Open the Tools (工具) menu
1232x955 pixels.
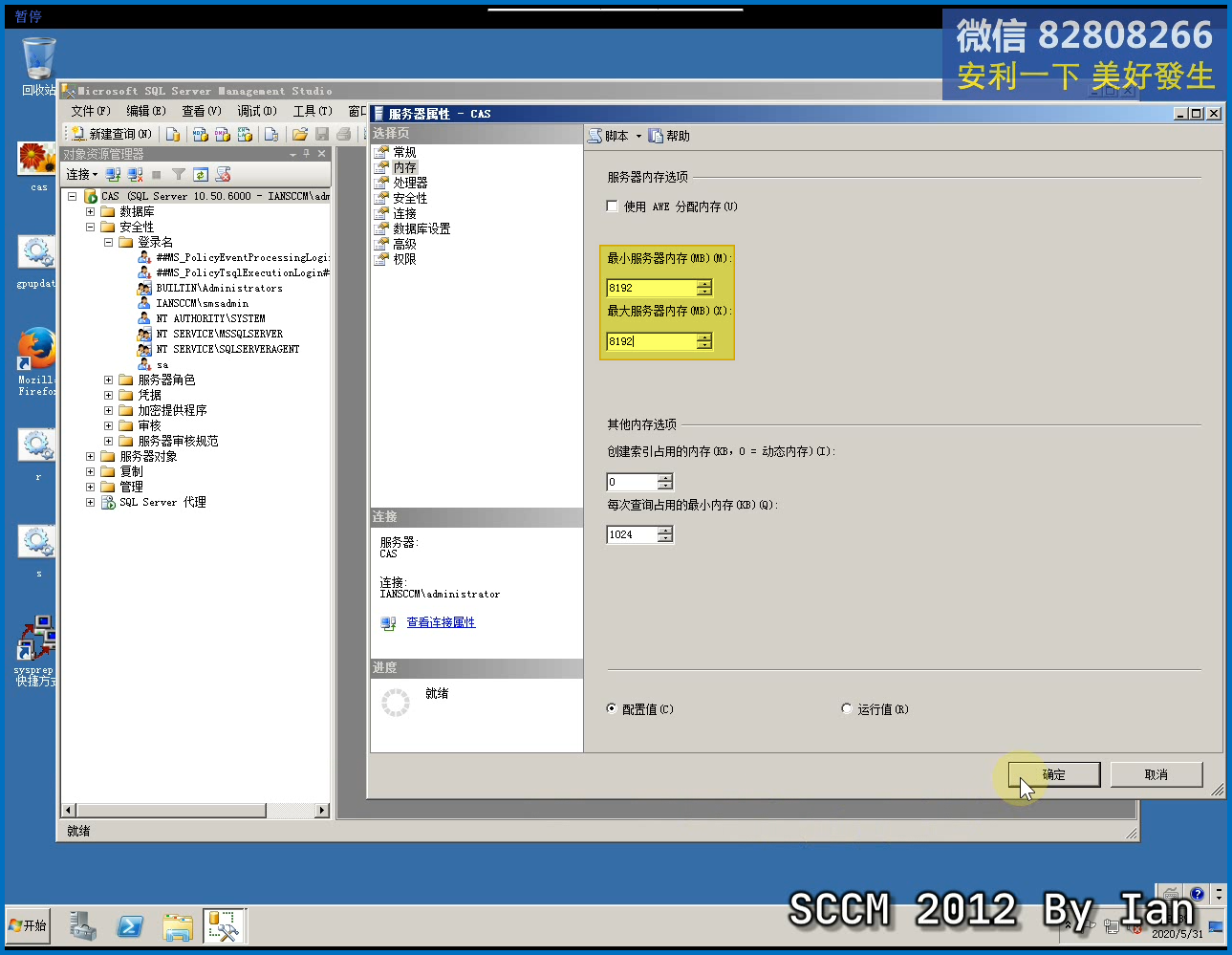pos(313,111)
